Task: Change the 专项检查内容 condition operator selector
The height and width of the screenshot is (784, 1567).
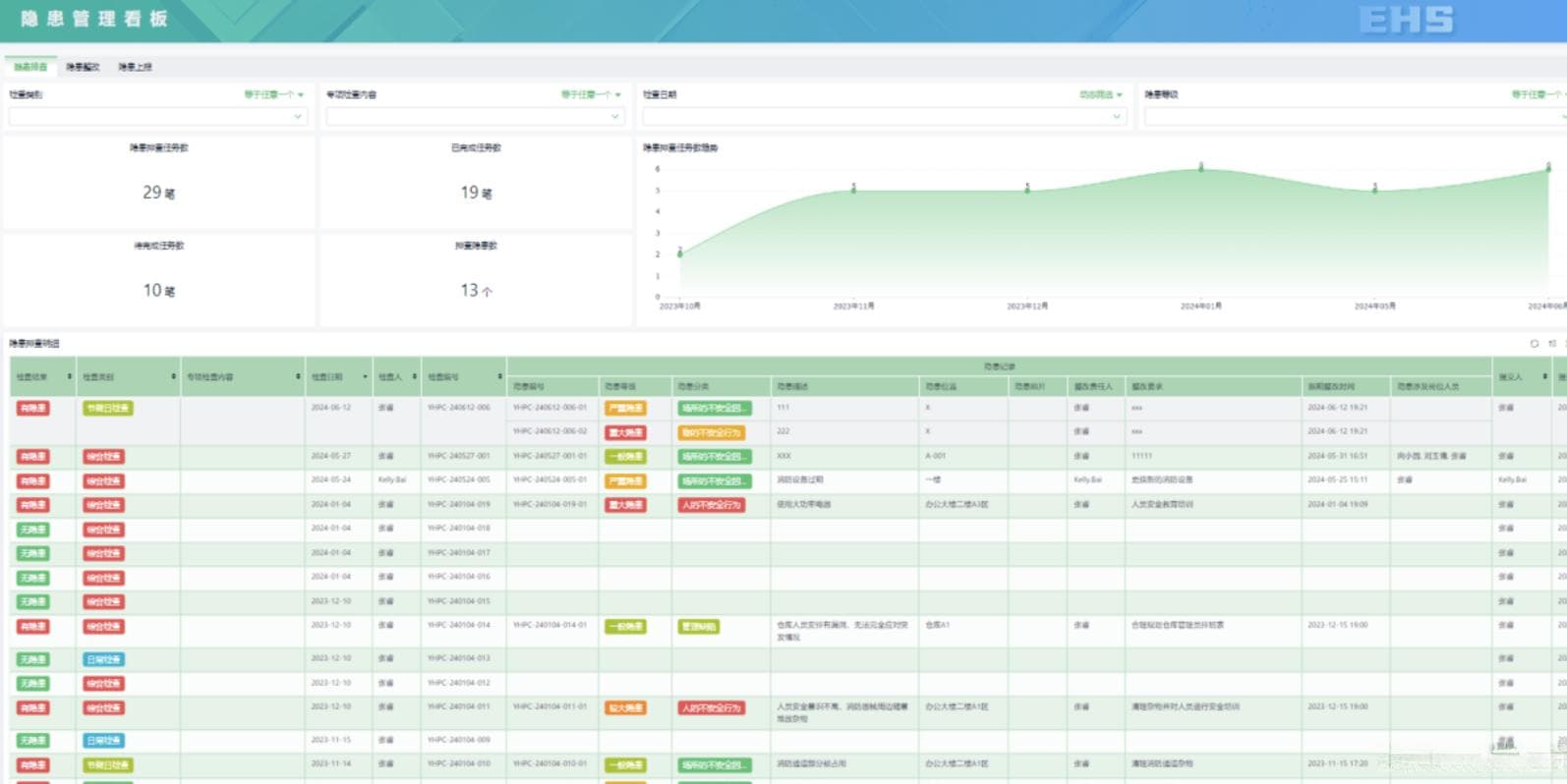Action: coord(591,94)
